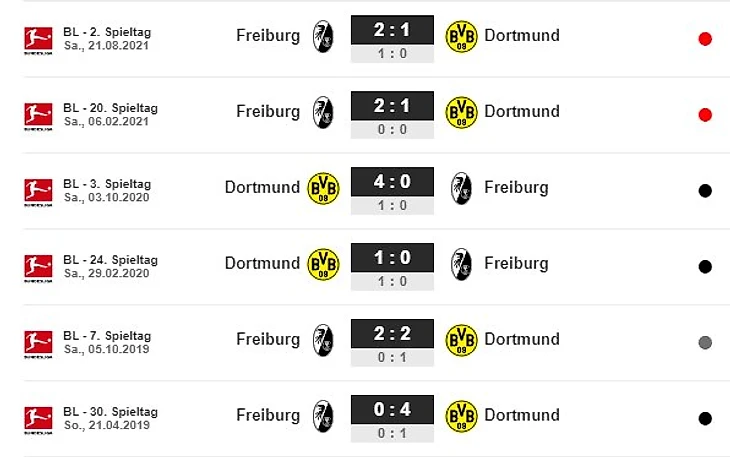Click Freiburg crest in the 05.10.2019 match
The width and height of the screenshot is (730, 457).
(x=323, y=339)
